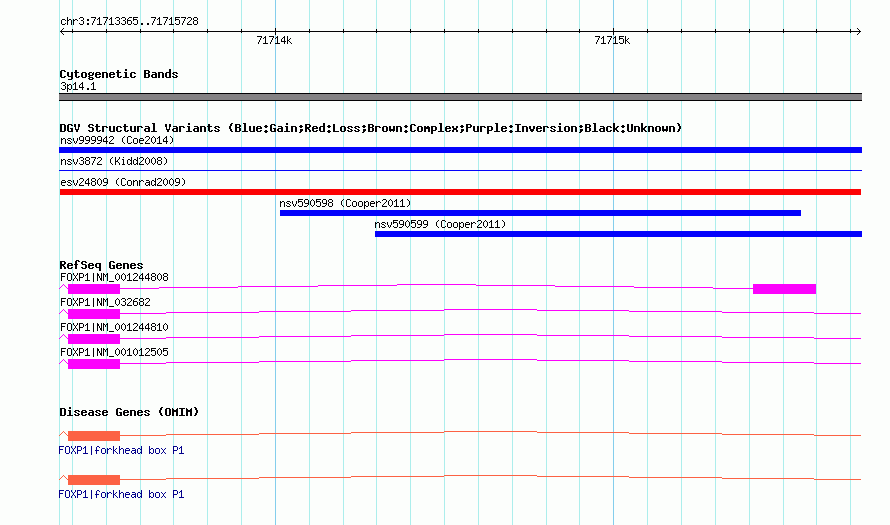Viewport: 890px width, 525px height.
Task: Click the 3p14.1 band label
Action: [78, 86]
